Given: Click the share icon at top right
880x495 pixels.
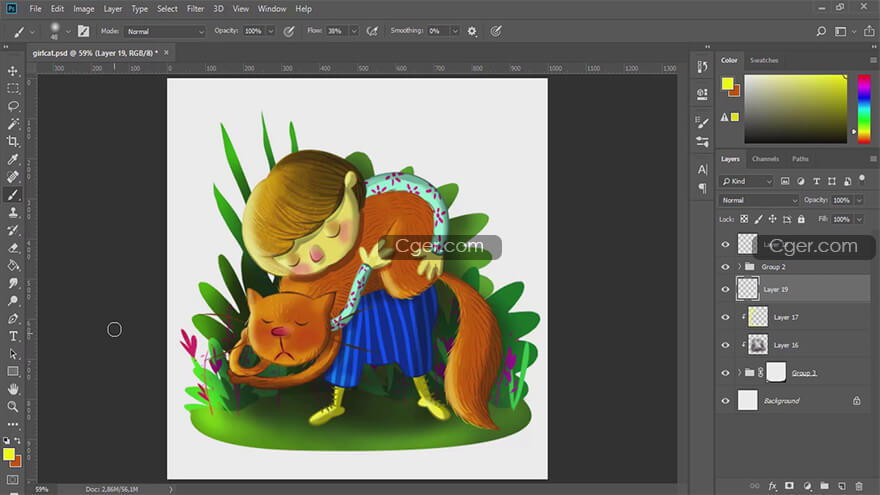Looking at the screenshot, I should click(869, 31).
